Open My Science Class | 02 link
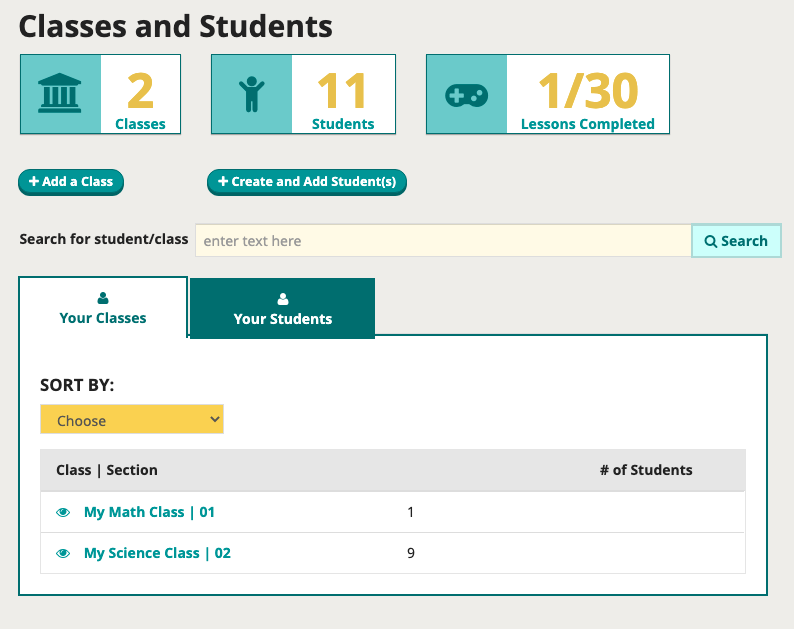The height and width of the screenshot is (629, 794). pyautogui.click(x=157, y=553)
